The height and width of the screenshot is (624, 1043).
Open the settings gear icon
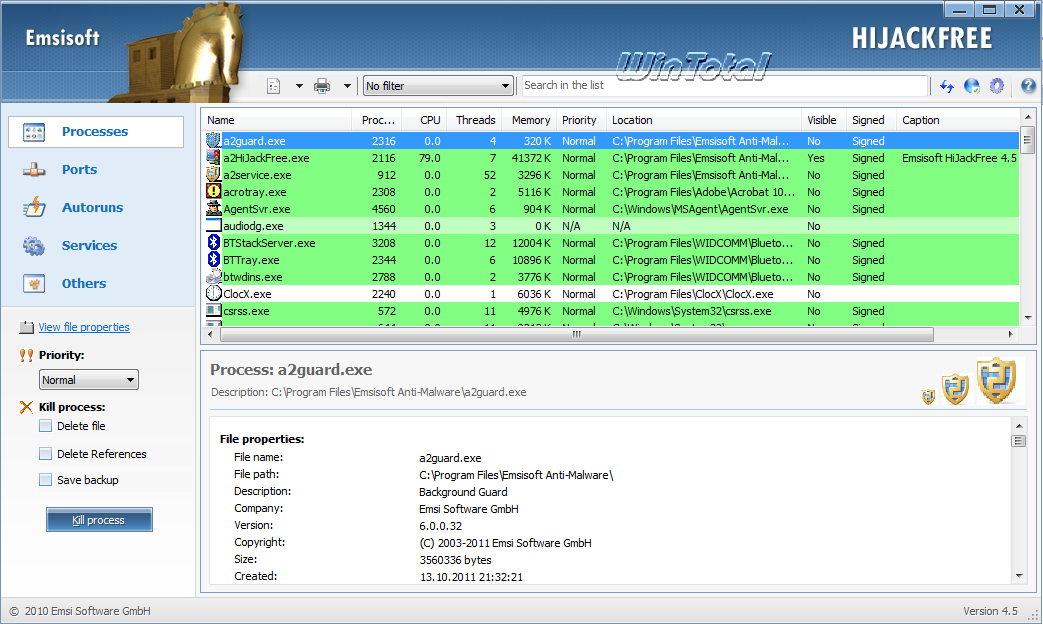(x=996, y=86)
